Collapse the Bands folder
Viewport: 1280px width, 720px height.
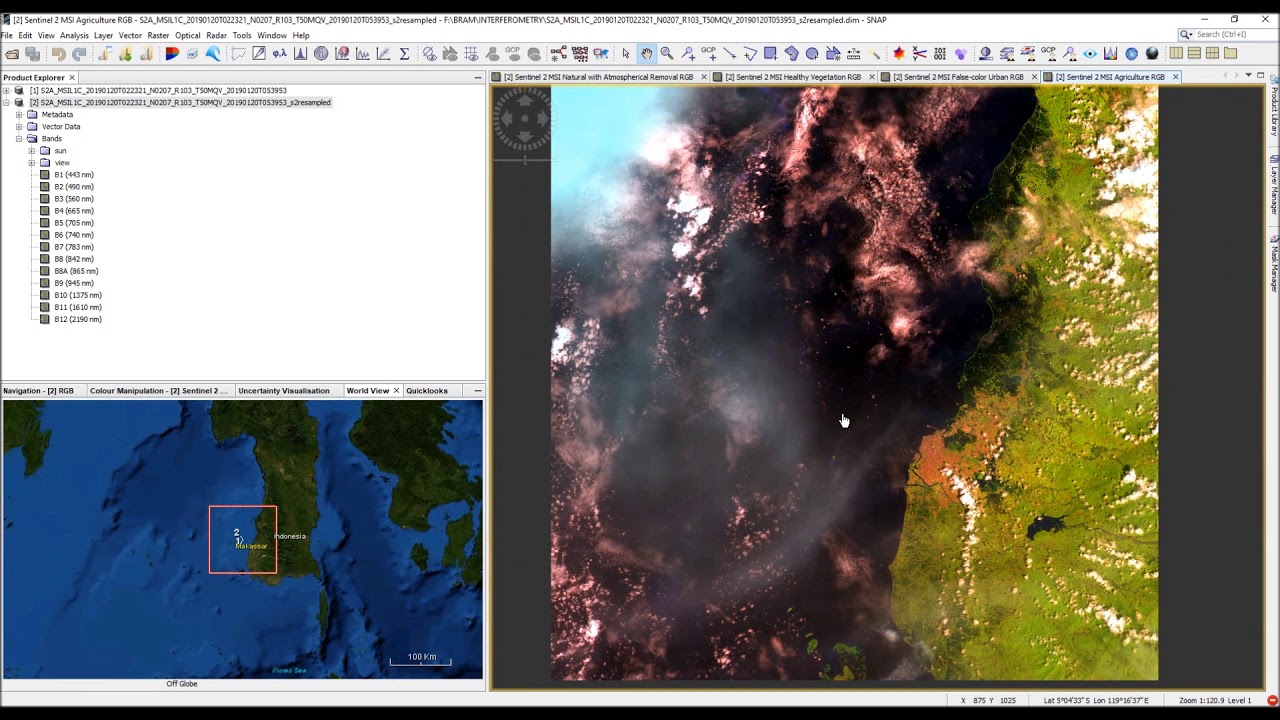click(x=19, y=139)
